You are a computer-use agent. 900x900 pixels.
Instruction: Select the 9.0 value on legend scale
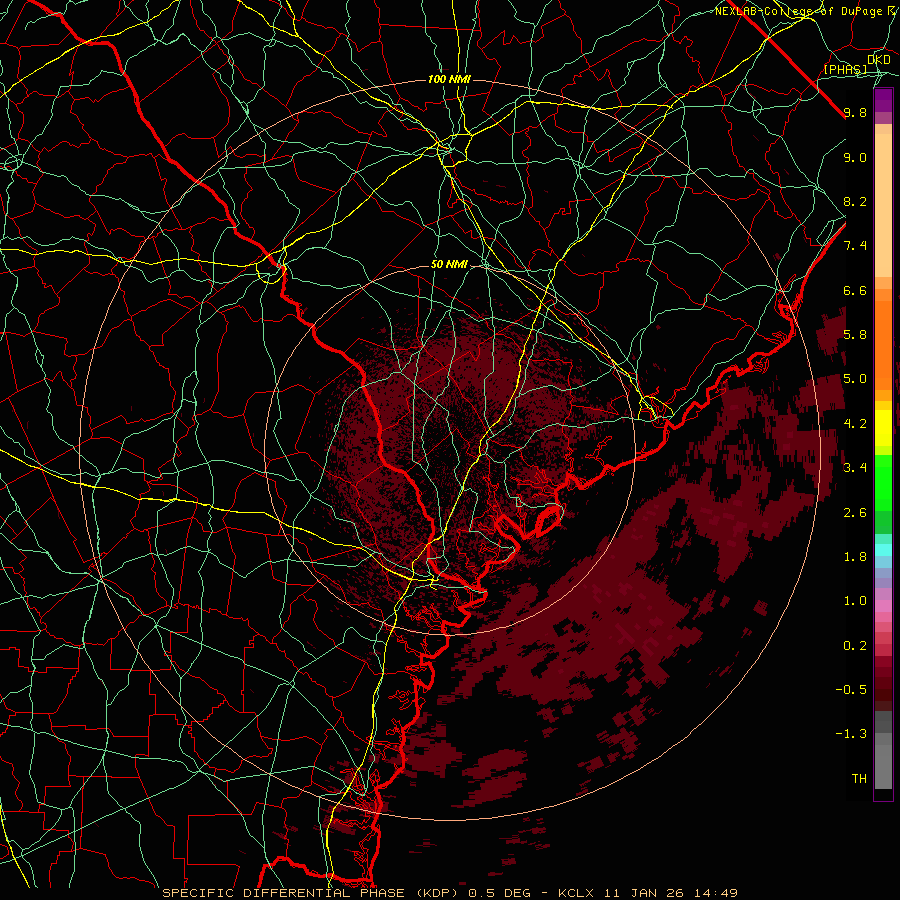point(855,157)
